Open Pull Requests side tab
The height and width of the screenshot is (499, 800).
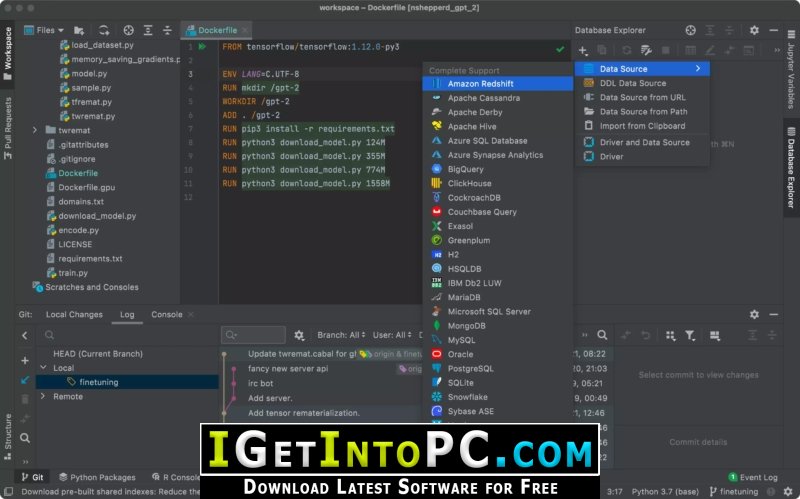(7, 128)
